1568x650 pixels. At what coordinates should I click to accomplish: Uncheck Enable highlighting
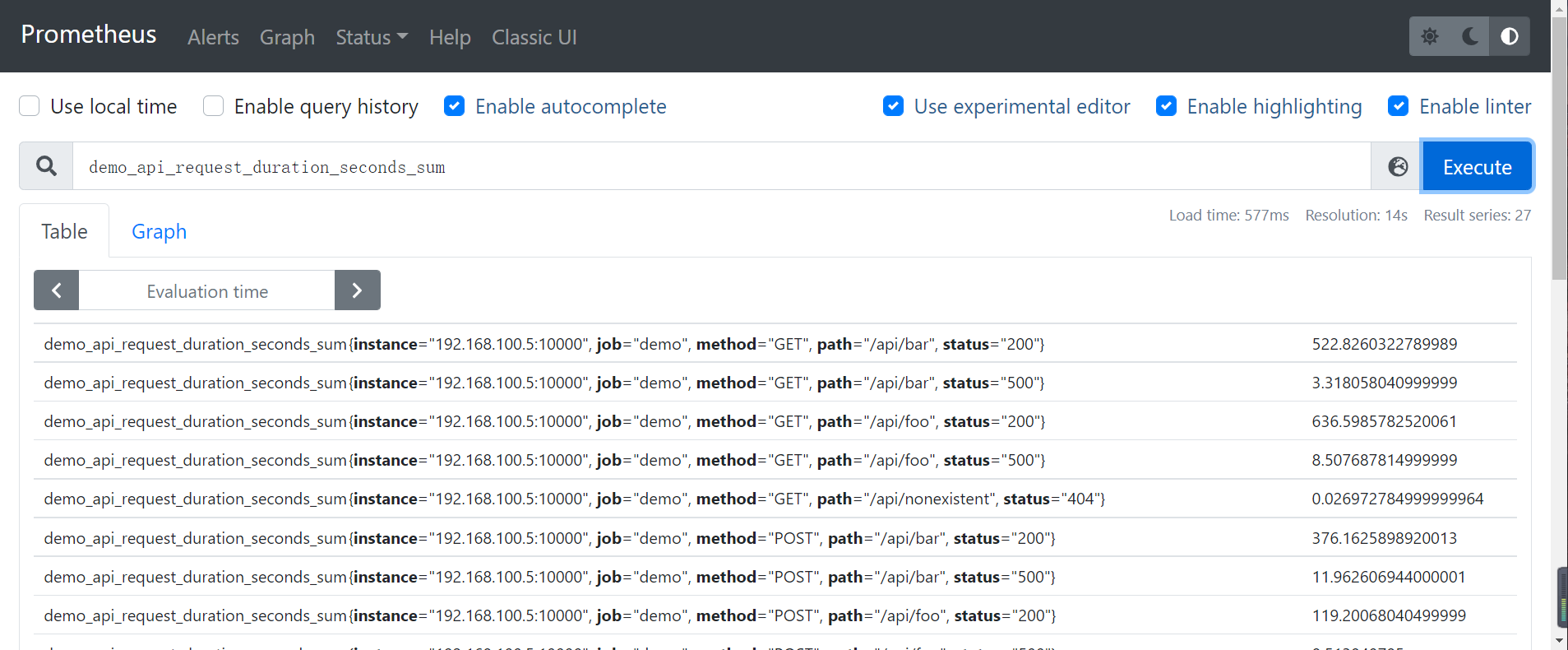tap(1167, 106)
